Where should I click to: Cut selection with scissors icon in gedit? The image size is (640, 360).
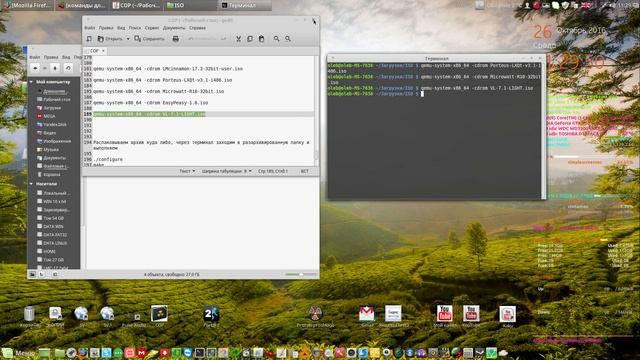(x=238, y=39)
